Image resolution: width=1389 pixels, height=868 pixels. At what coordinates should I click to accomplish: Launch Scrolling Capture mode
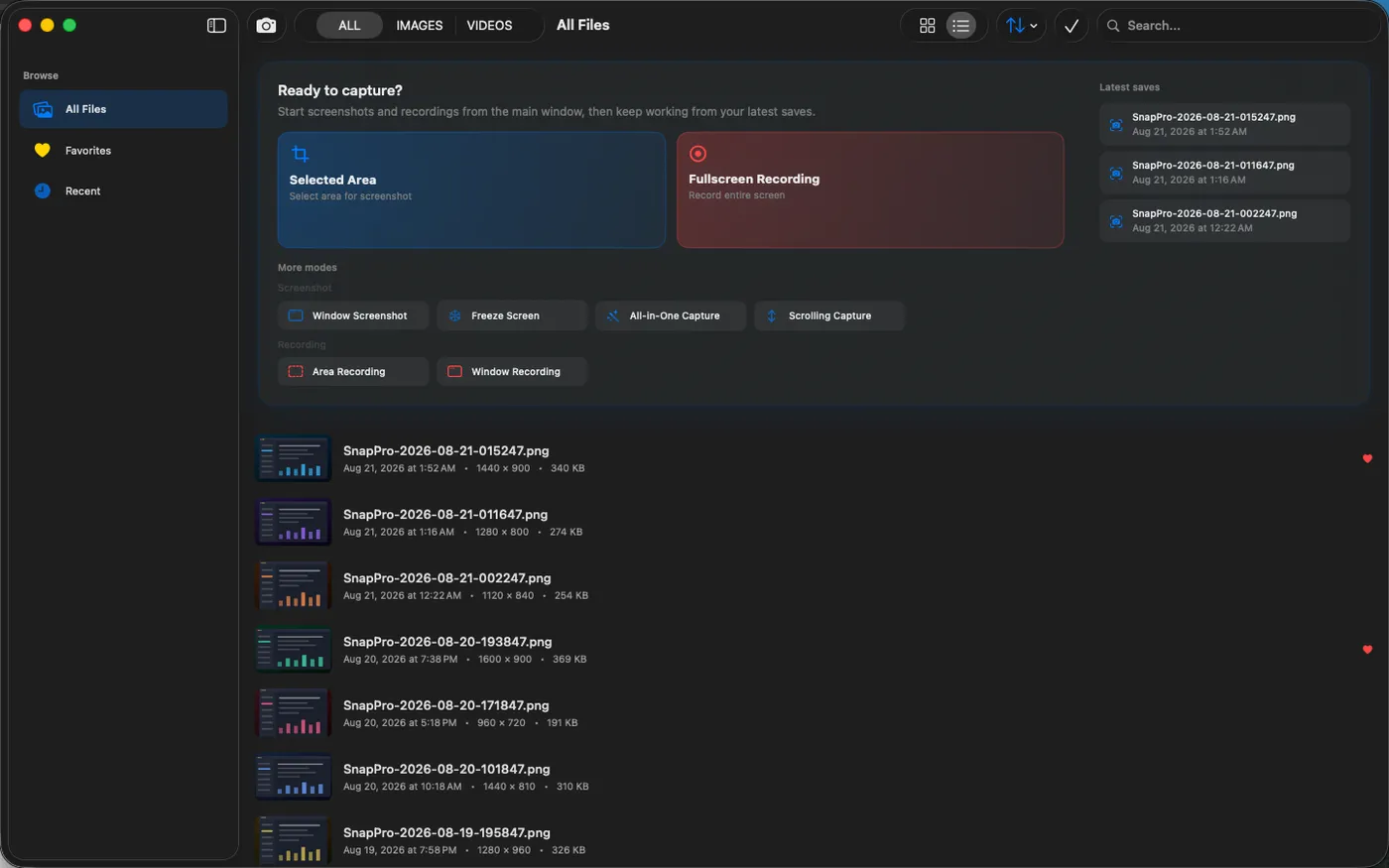[829, 315]
